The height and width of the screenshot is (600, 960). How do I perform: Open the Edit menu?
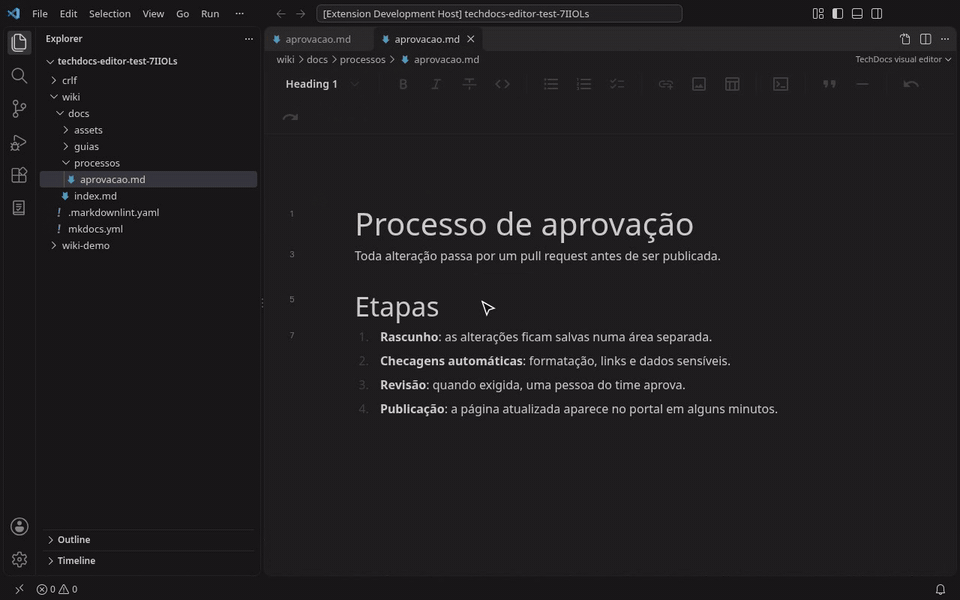click(69, 13)
